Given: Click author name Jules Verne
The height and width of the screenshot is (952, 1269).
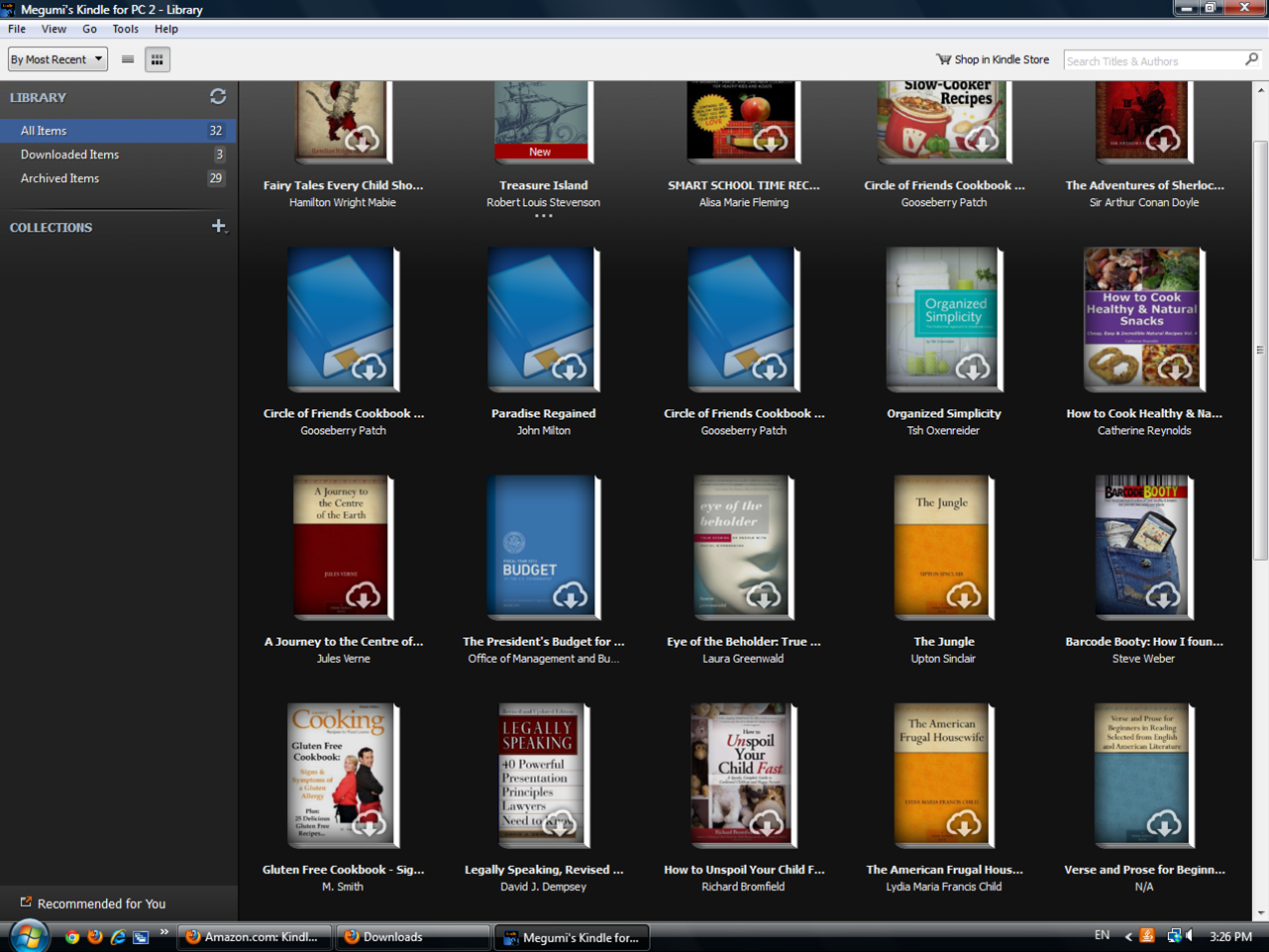Looking at the screenshot, I should pyautogui.click(x=344, y=659).
